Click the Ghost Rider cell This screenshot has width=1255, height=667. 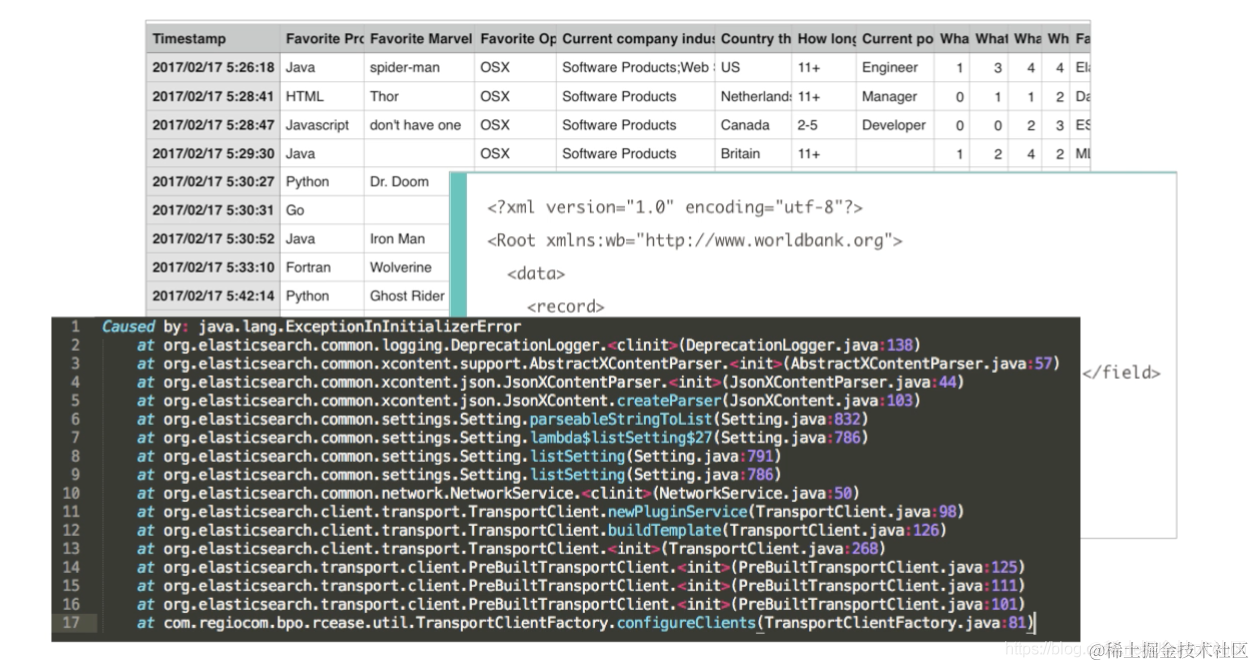tap(407, 296)
